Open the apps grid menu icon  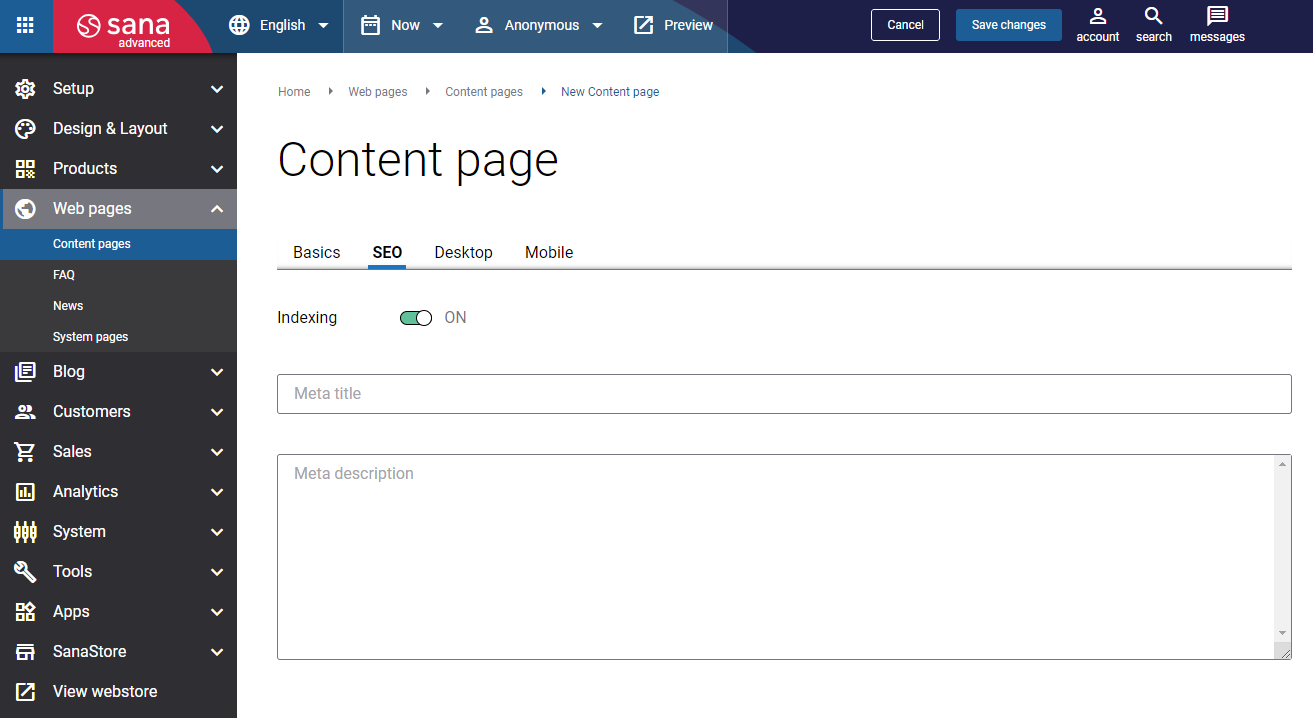[25, 25]
